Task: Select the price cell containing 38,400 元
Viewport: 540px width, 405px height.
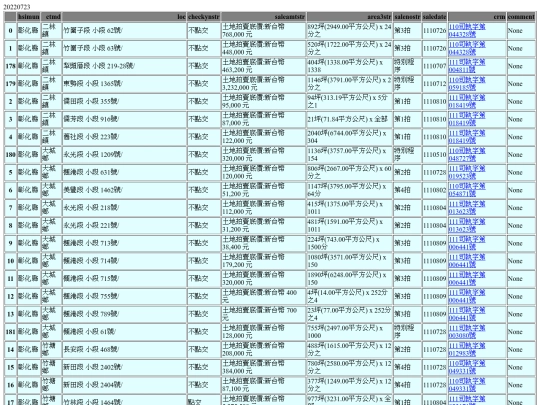Action: click(263, 243)
